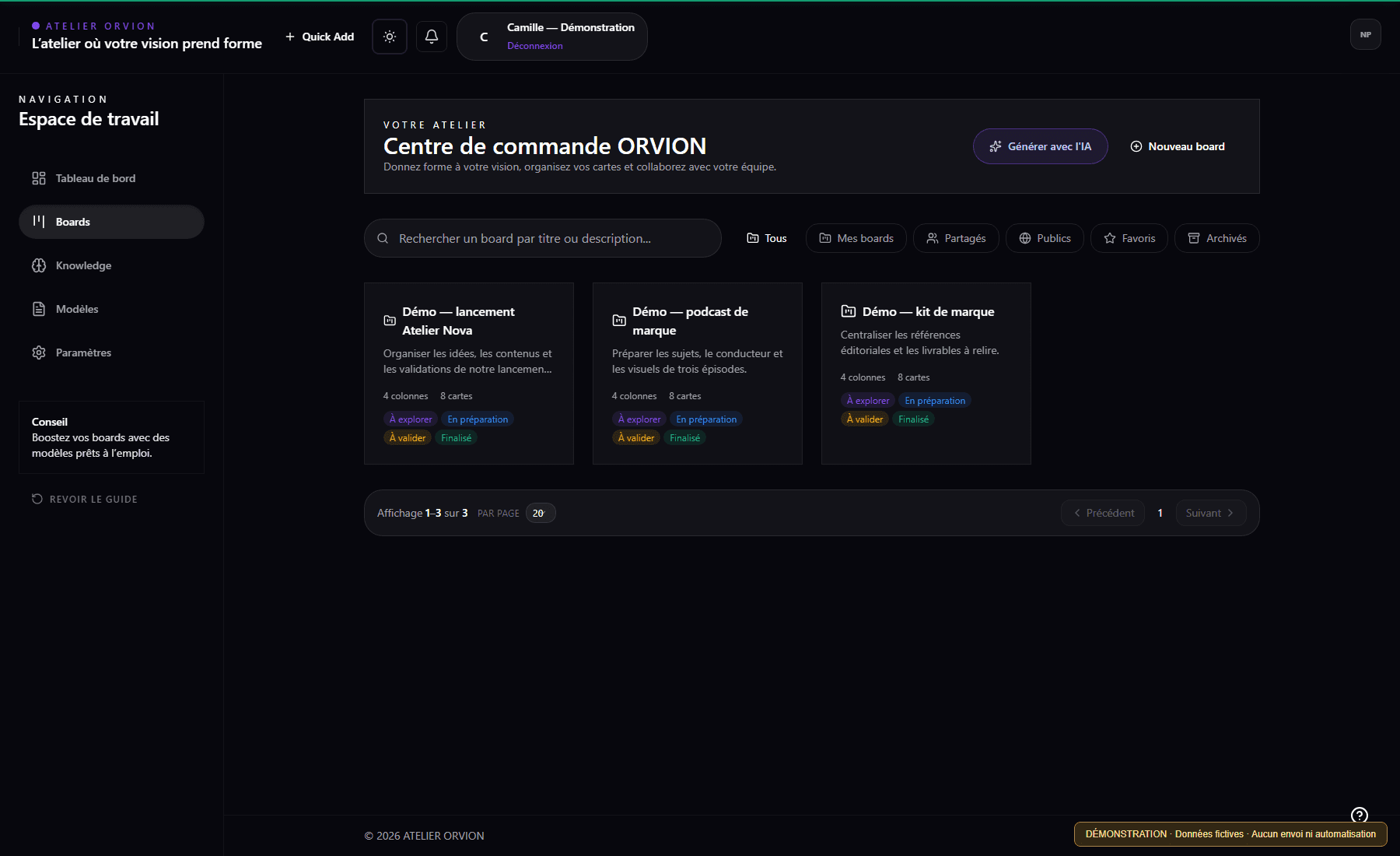
Task: Open Modèles in the navigation
Action: pos(111,309)
